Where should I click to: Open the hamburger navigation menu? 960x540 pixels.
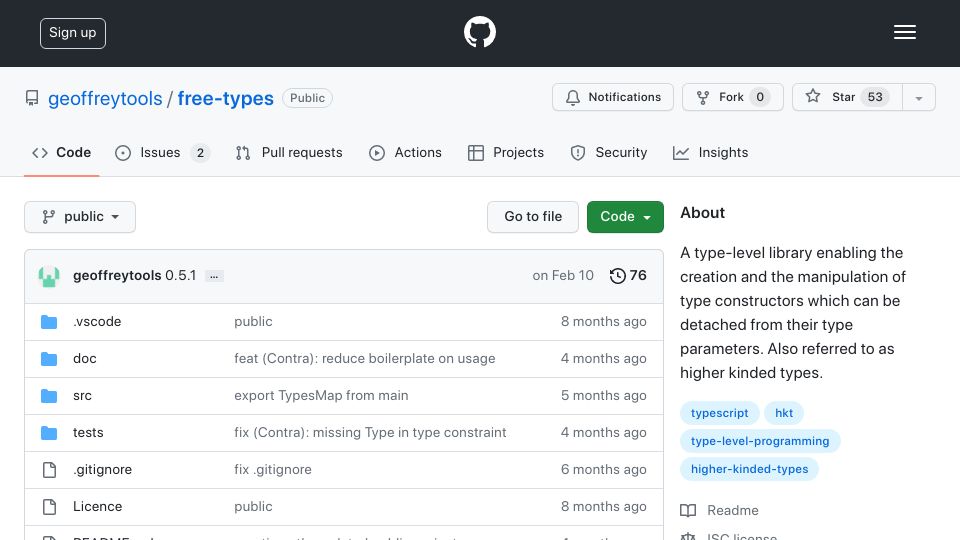pos(904,32)
